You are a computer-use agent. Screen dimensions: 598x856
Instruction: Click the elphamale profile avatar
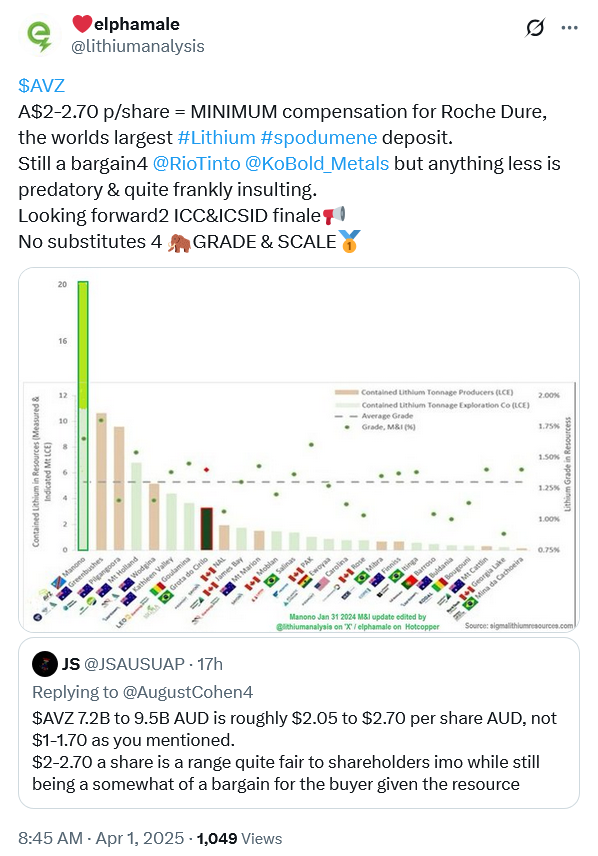click(x=39, y=37)
